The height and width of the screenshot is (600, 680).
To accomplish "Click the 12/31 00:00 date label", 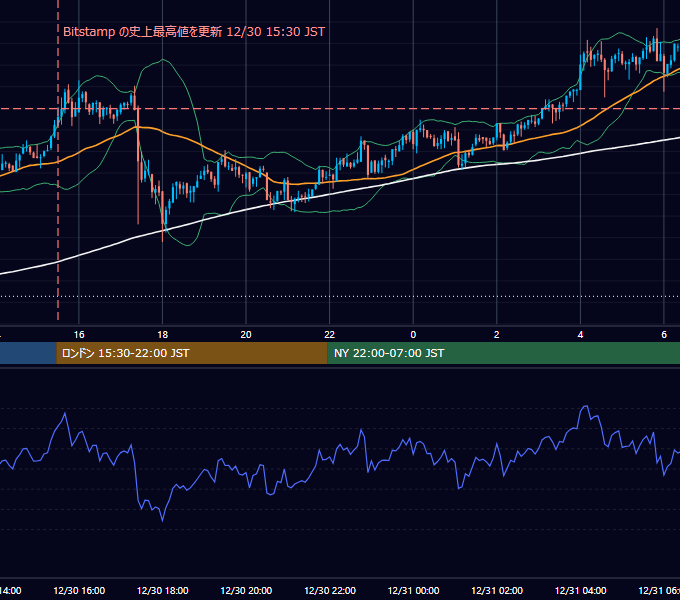I will pyautogui.click(x=413, y=590).
